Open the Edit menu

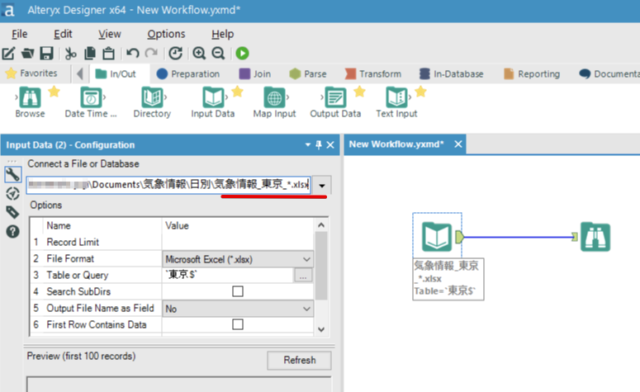[63, 34]
